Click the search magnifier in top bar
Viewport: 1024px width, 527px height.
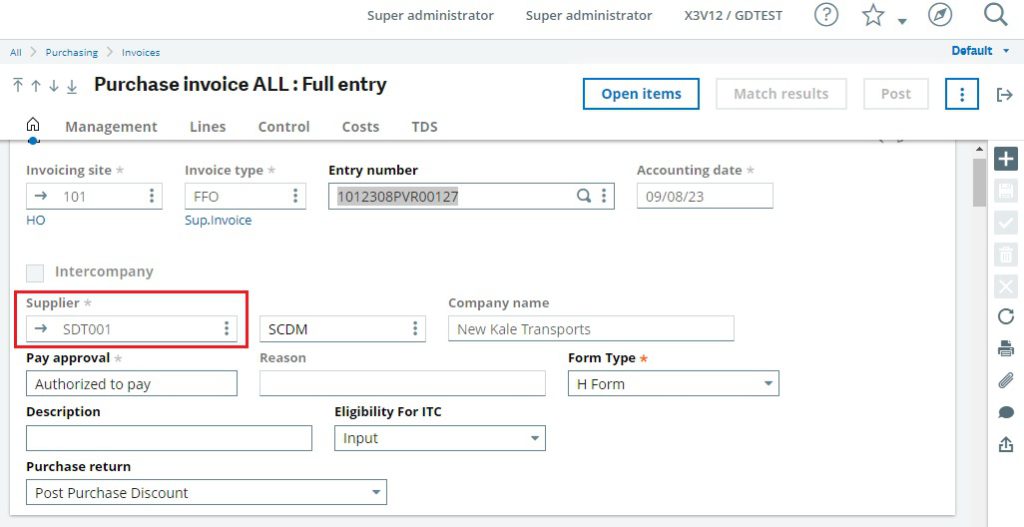tap(995, 14)
